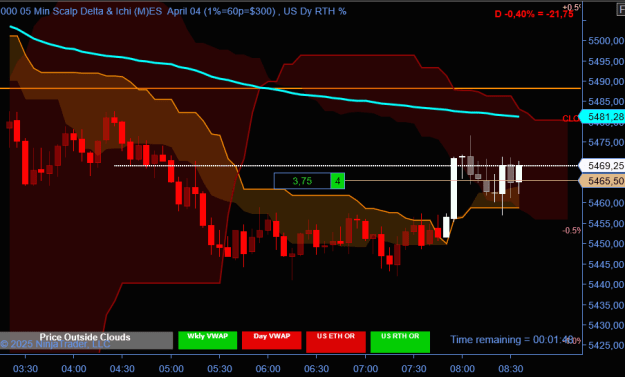
Task: Click the 5430,00 price axis label
Action: 606,325
